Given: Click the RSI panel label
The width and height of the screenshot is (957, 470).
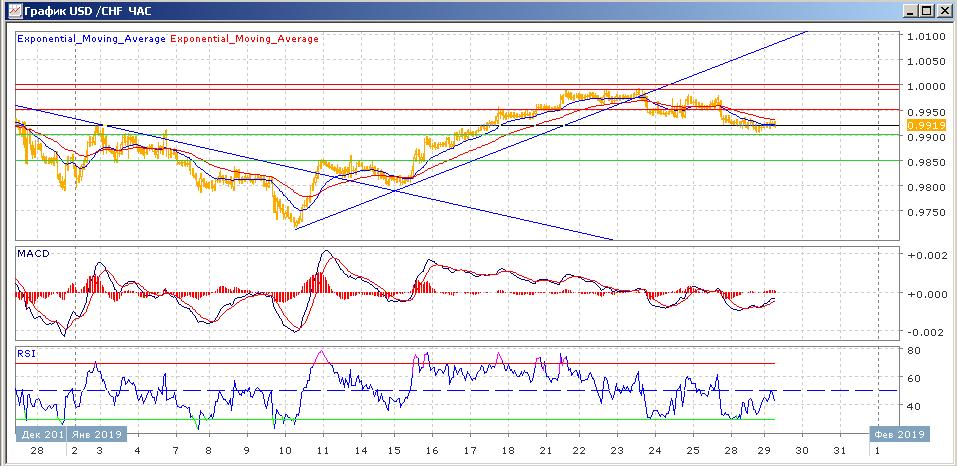Looking at the screenshot, I should click(x=26, y=353).
